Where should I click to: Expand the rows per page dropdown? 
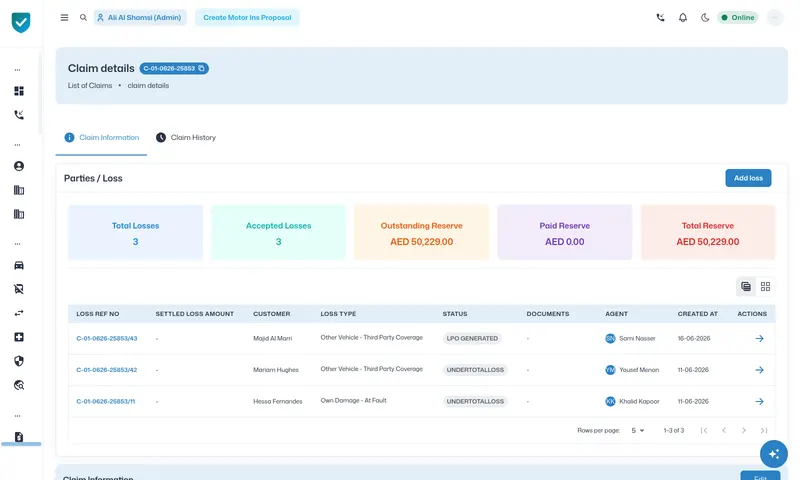click(x=638, y=431)
